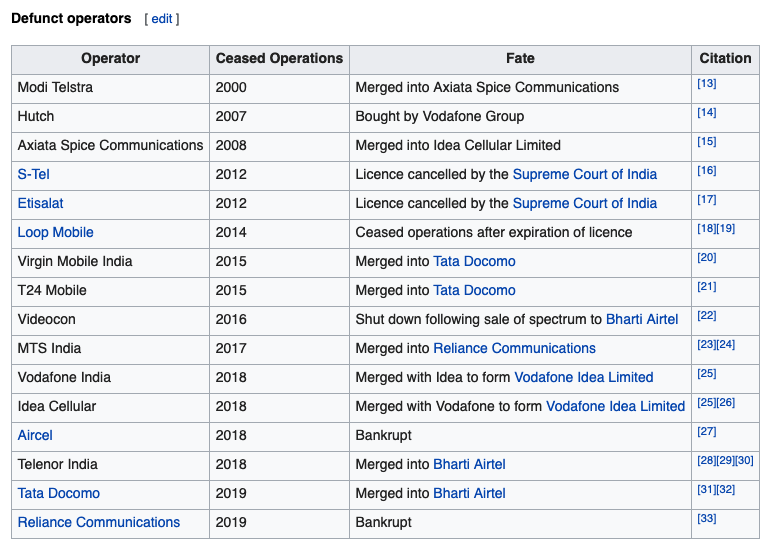Open Bharti Airtel link in Telenor India row
This screenshot has height=555, width=780.
(469, 464)
